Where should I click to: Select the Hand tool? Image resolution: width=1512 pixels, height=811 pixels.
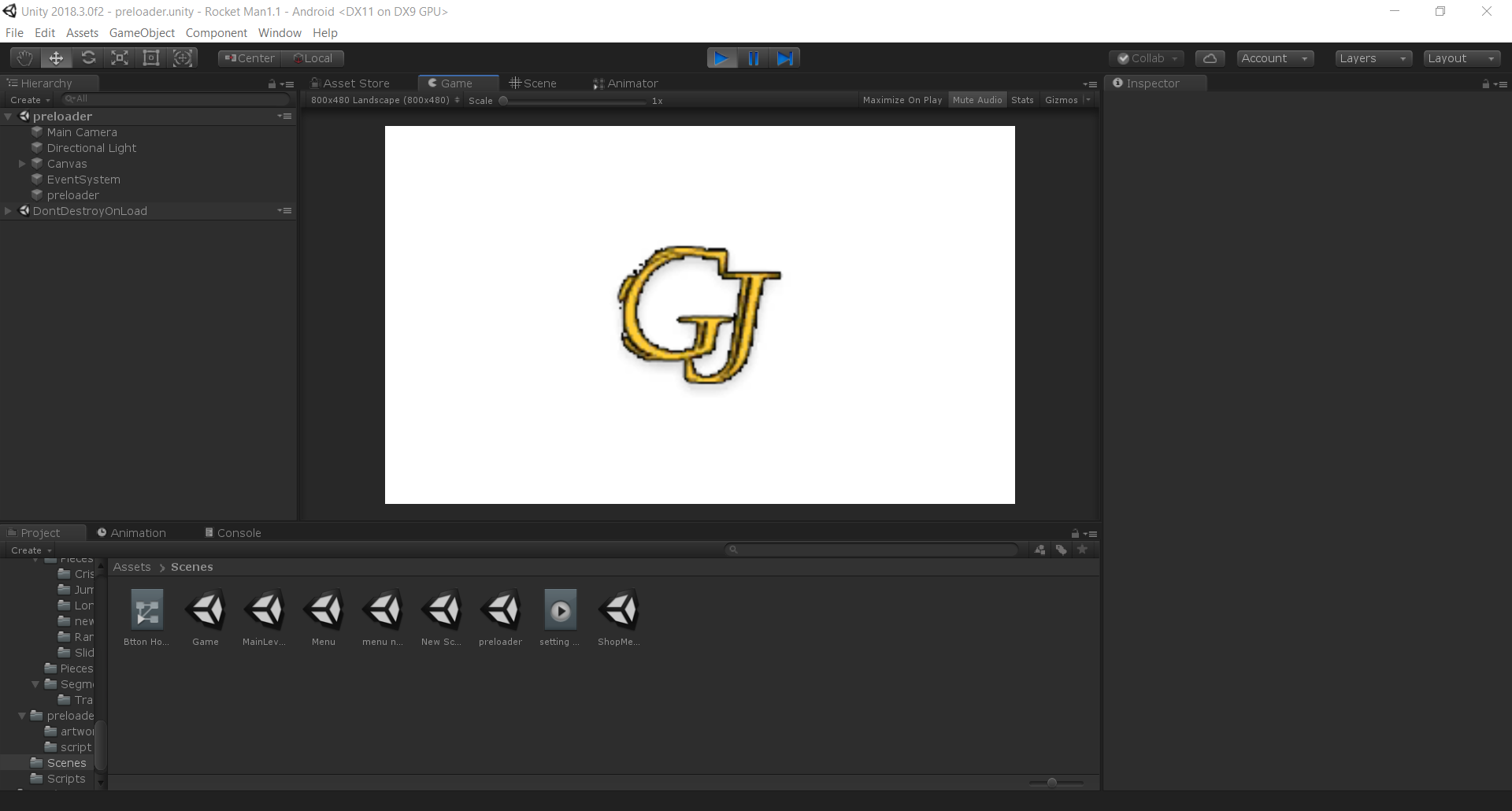24,57
